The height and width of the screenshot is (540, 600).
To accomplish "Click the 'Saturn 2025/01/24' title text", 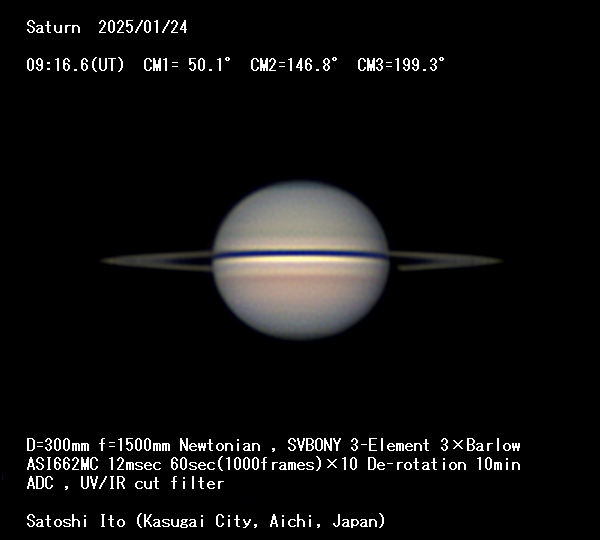I will coord(107,28).
